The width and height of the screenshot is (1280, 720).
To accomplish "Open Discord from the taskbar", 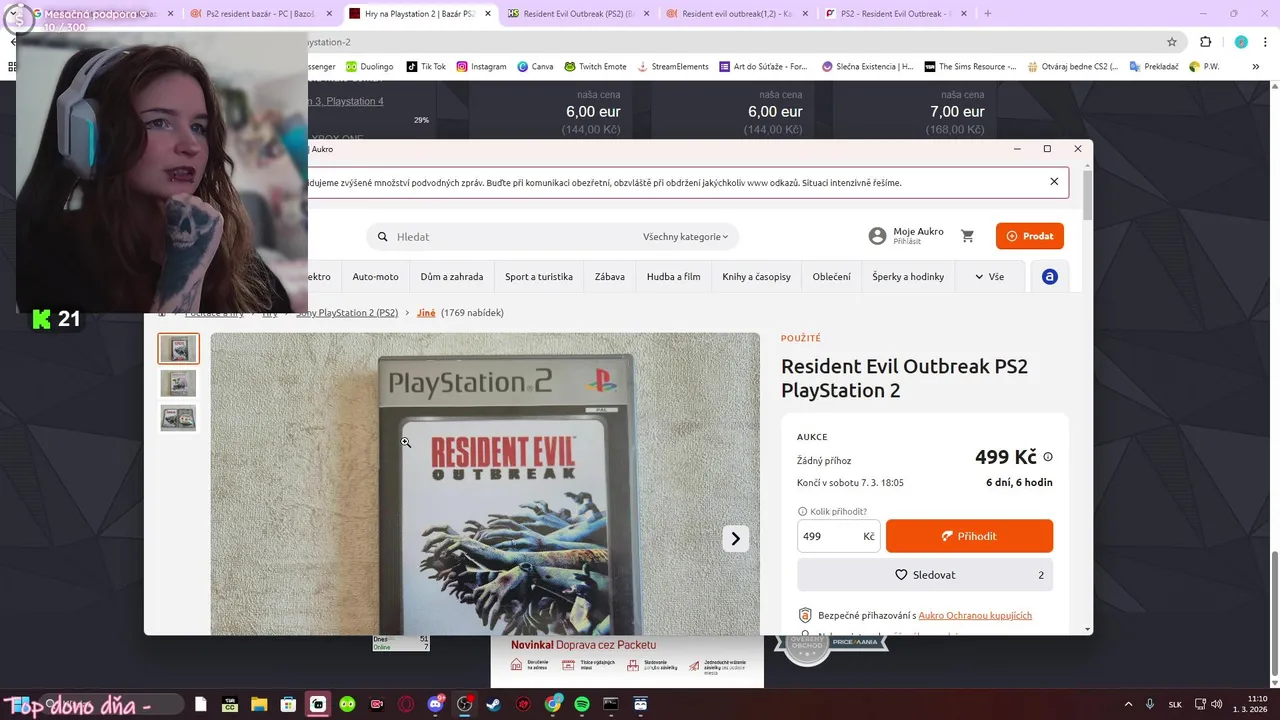I will tap(435, 704).
